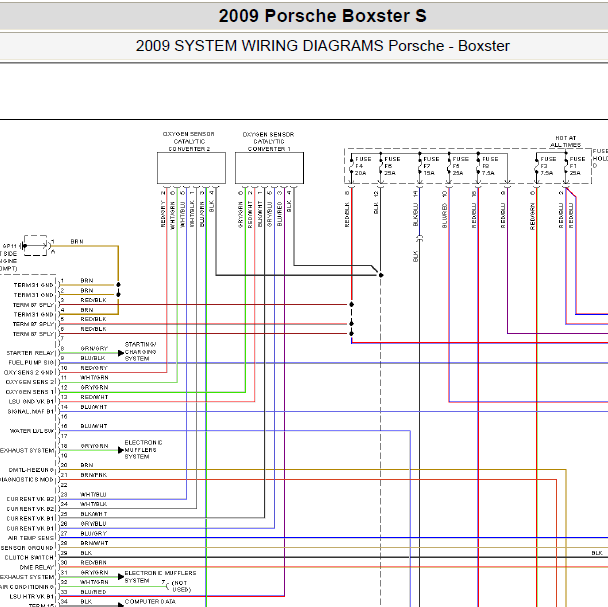
Task: Click the OXY SENS 2 GND pin label
Action: tap(29, 372)
